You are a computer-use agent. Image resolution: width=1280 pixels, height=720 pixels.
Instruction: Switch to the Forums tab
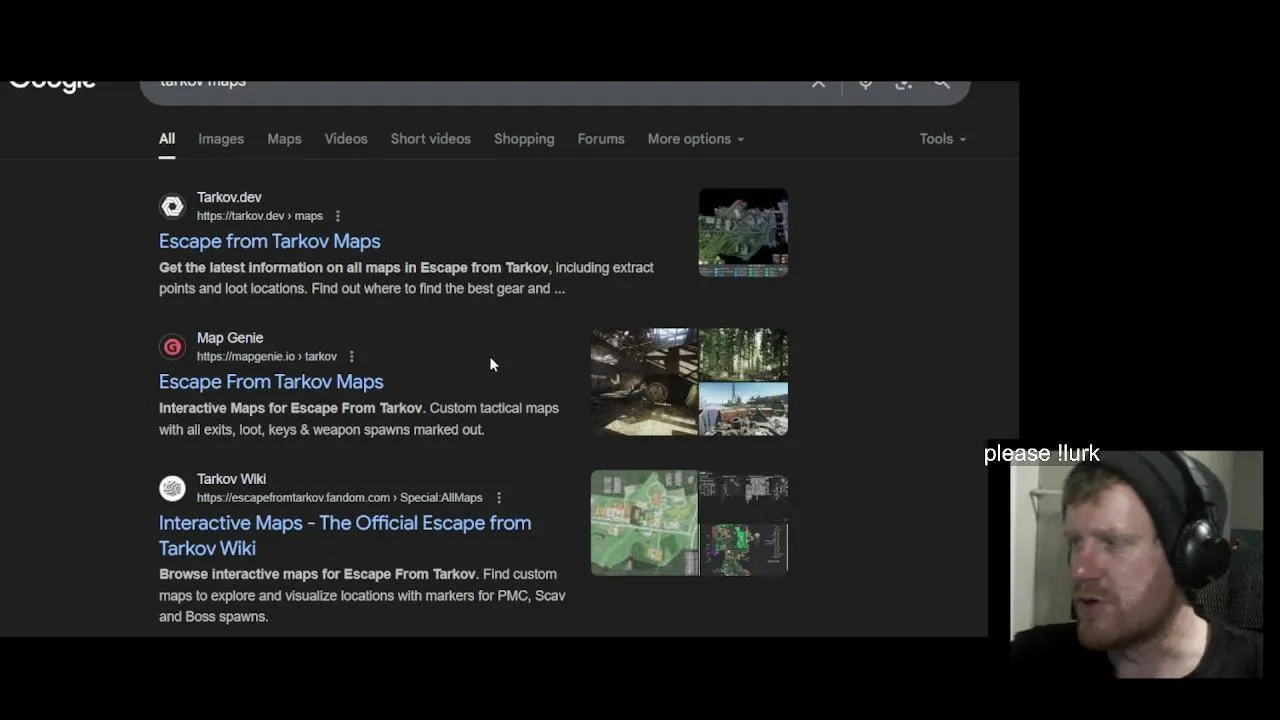coord(601,139)
